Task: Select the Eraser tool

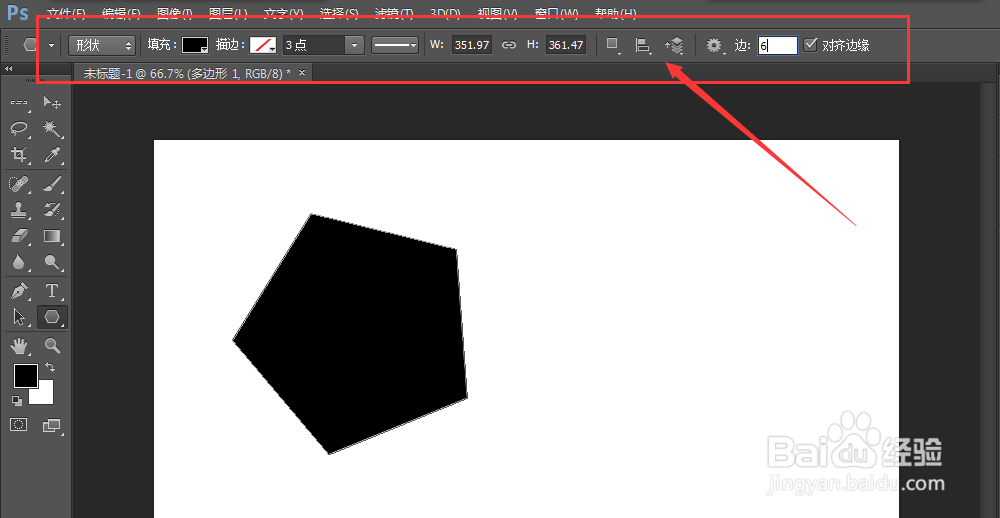Action: (x=19, y=237)
